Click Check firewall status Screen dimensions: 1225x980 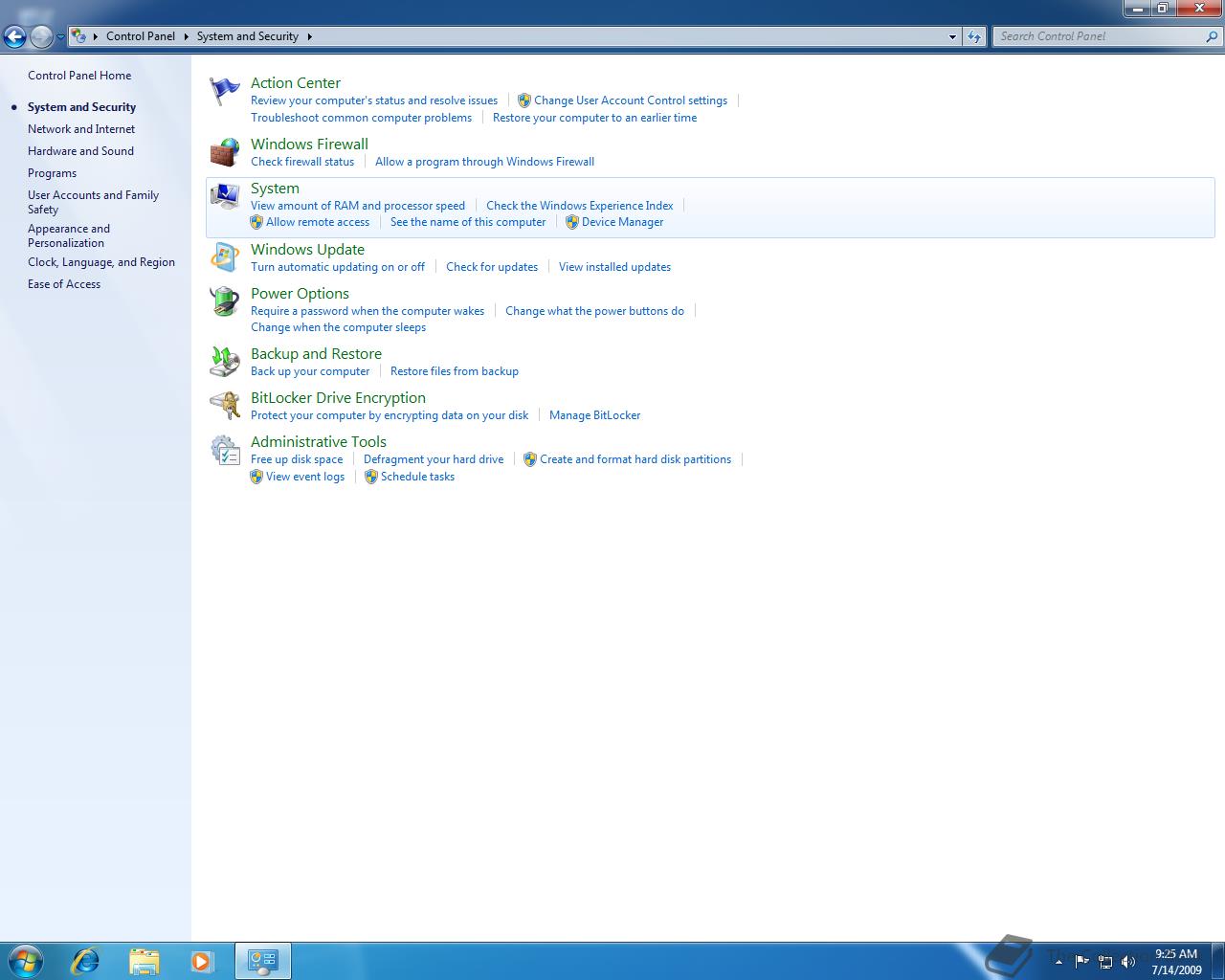302,162
